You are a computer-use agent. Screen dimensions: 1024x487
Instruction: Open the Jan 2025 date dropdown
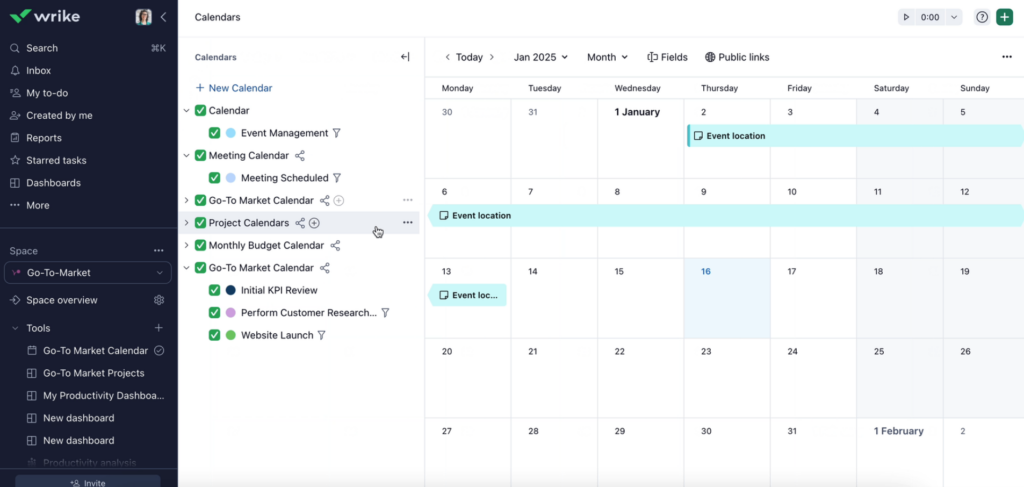pos(541,57)
